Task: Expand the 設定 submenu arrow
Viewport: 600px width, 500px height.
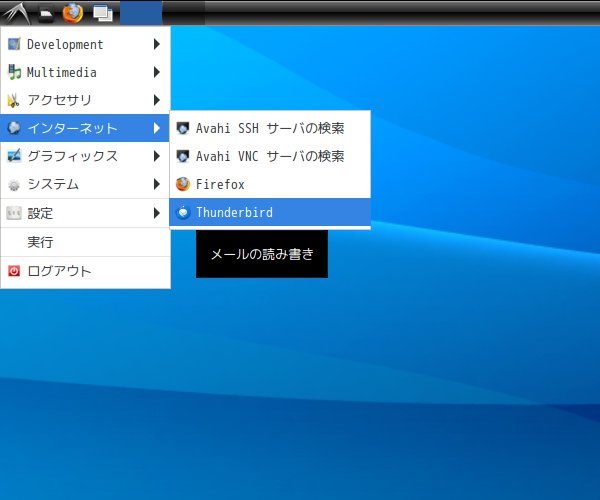Action: [x=157, y=213]
